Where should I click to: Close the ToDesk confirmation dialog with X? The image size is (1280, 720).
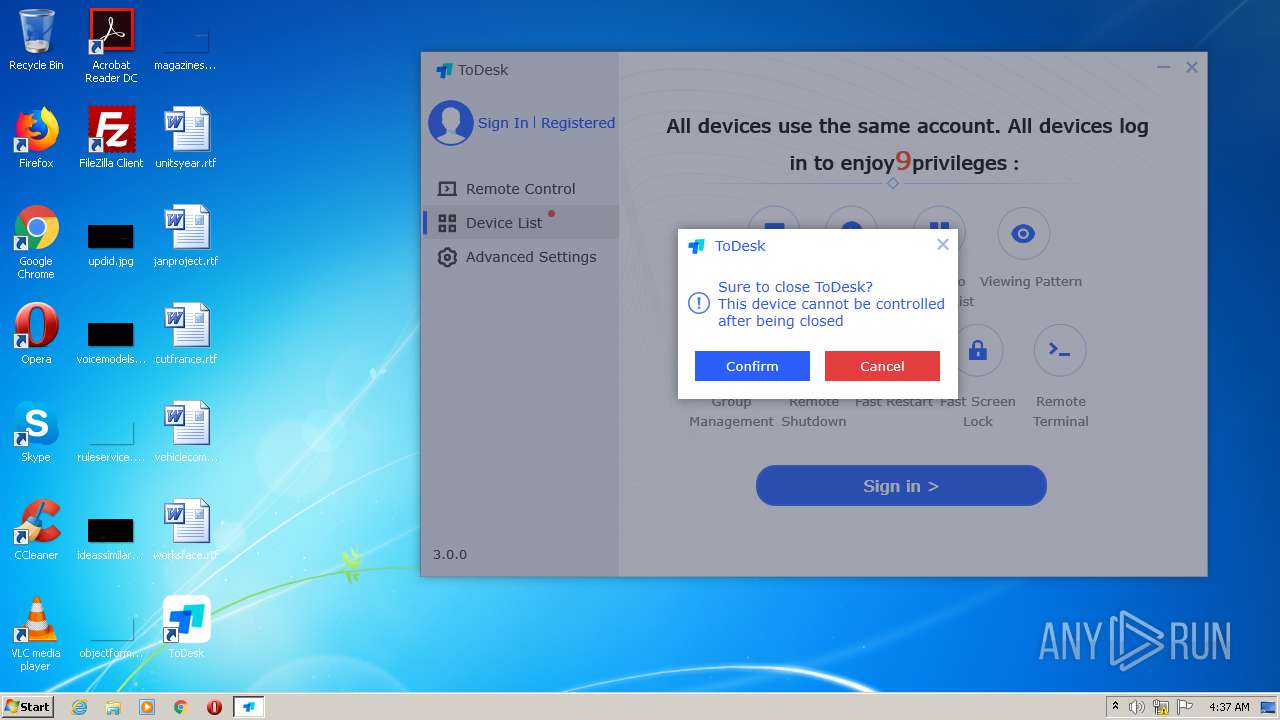point(942,244)
